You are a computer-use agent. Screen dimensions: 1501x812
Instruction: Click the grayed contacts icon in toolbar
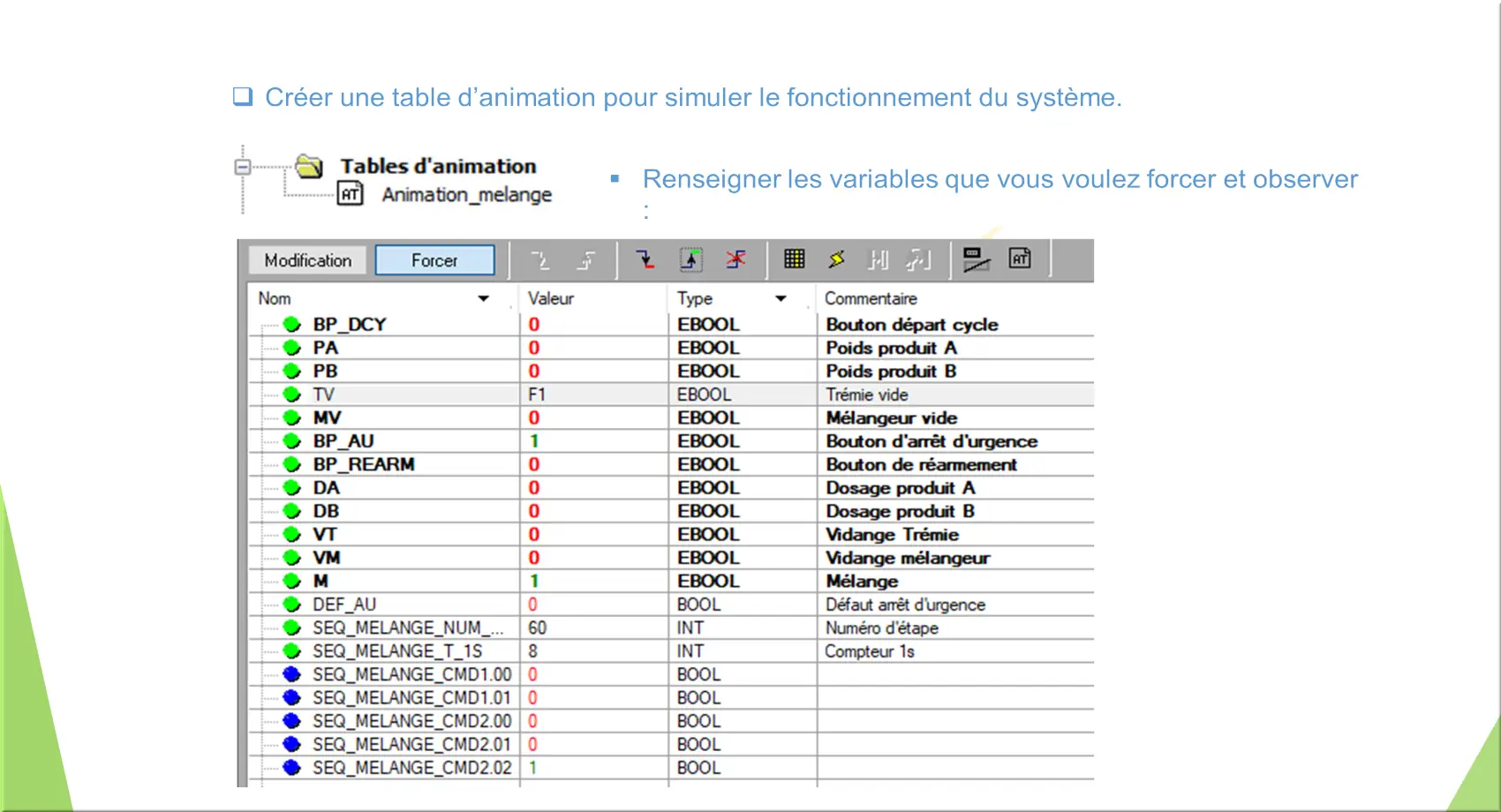(x=878, y=259)
